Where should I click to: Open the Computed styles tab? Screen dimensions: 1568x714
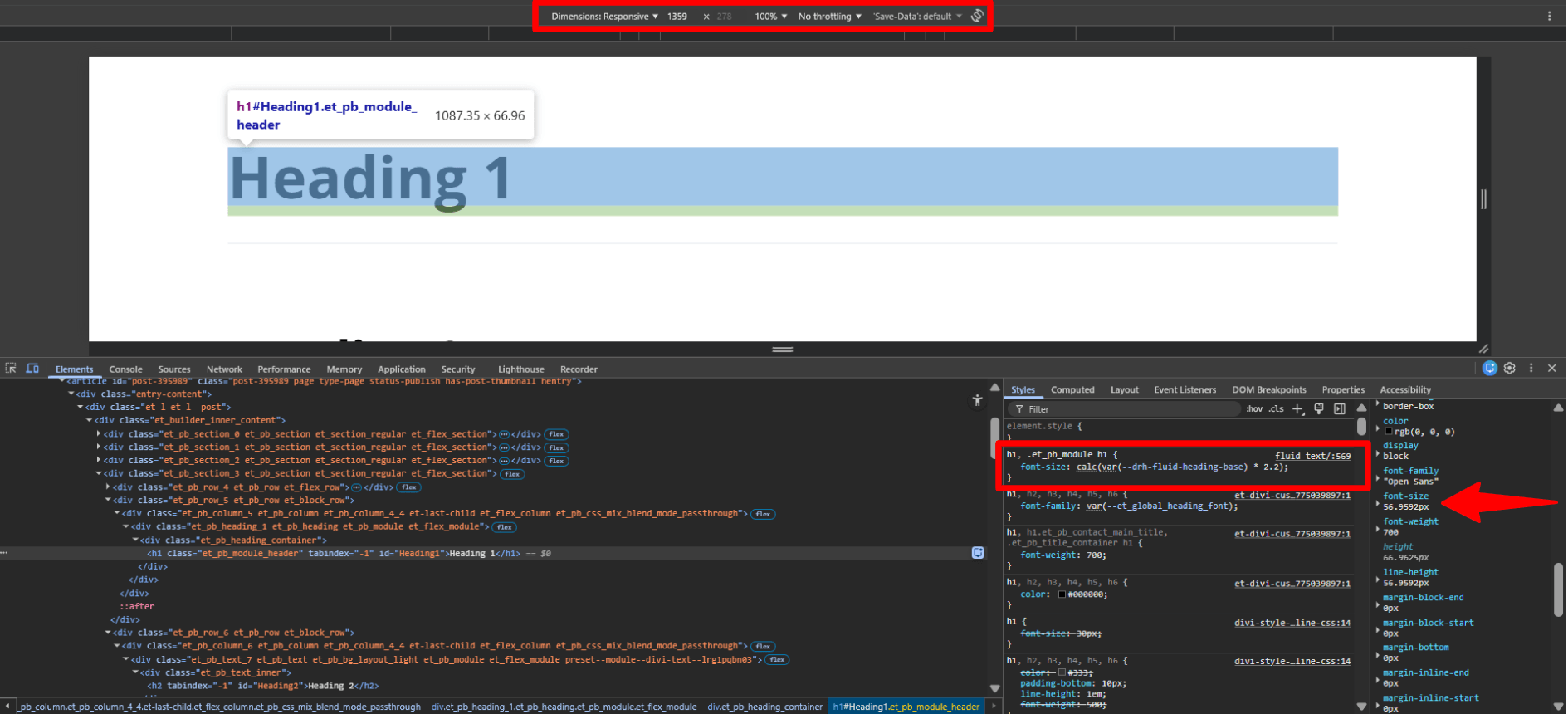point(1072,389)
